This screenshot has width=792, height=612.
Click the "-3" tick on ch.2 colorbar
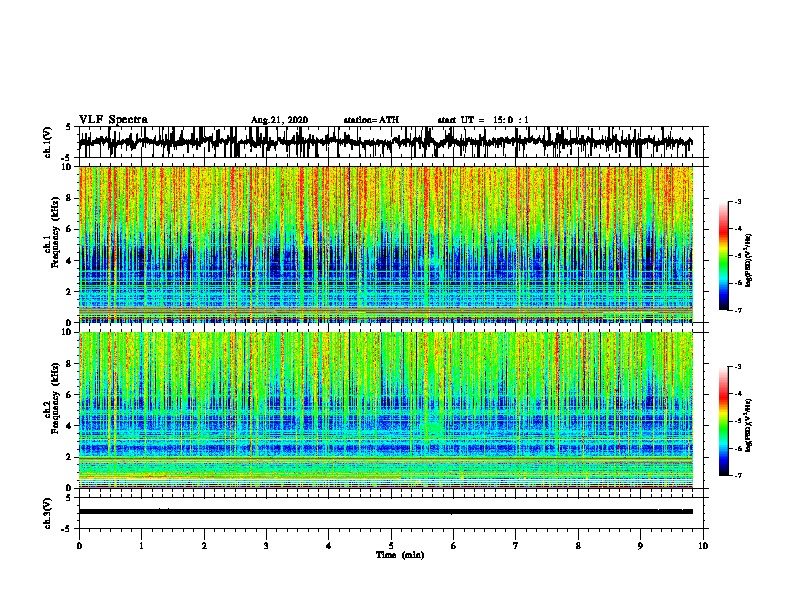point(738,367)
